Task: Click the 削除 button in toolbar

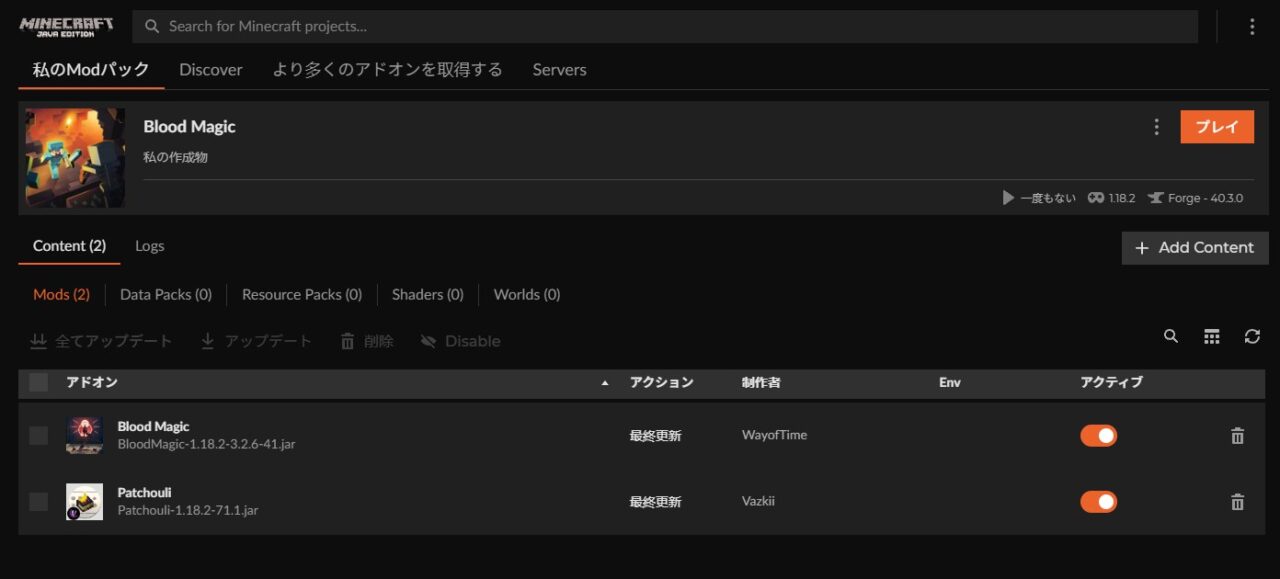Action: pos(367,341)
